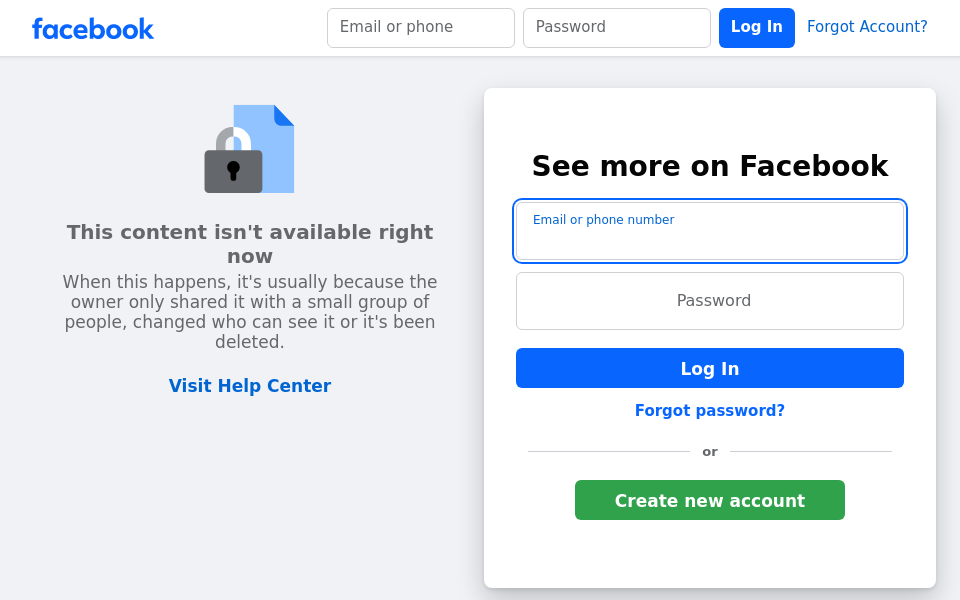Click the keyhole on the padlock
960x600 pixels.
pyautogui.click(x=233, y=170)
